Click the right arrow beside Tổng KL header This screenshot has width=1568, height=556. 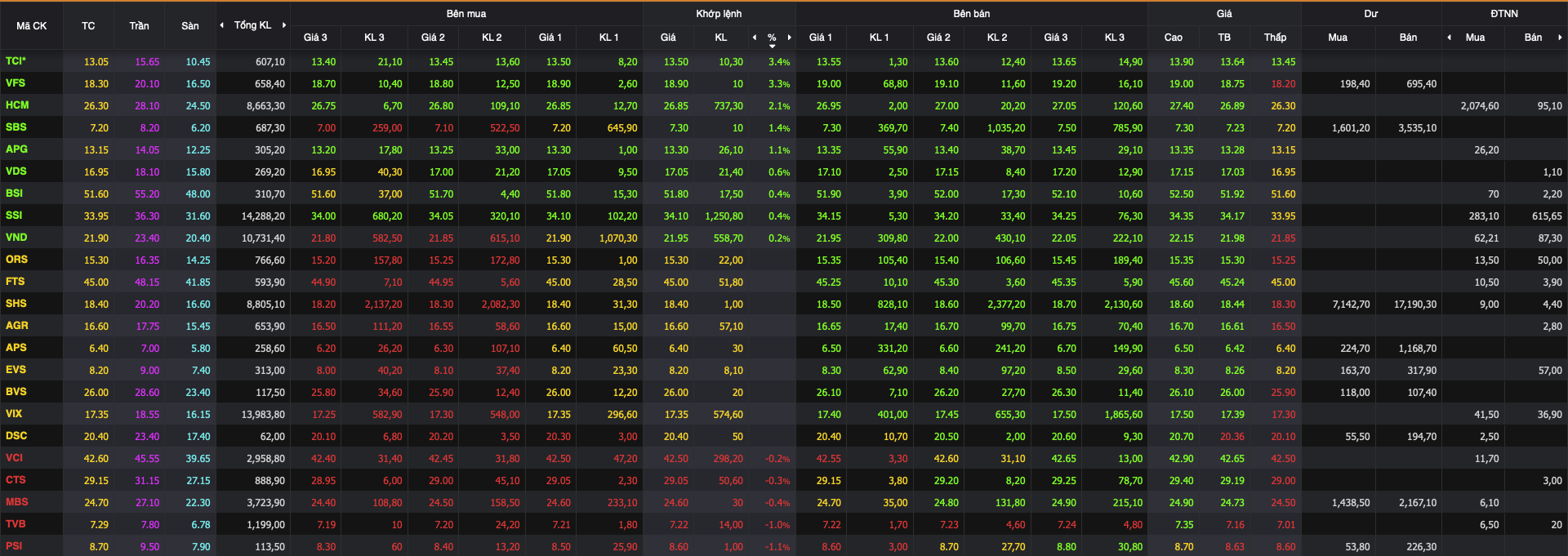pos(284,25)
